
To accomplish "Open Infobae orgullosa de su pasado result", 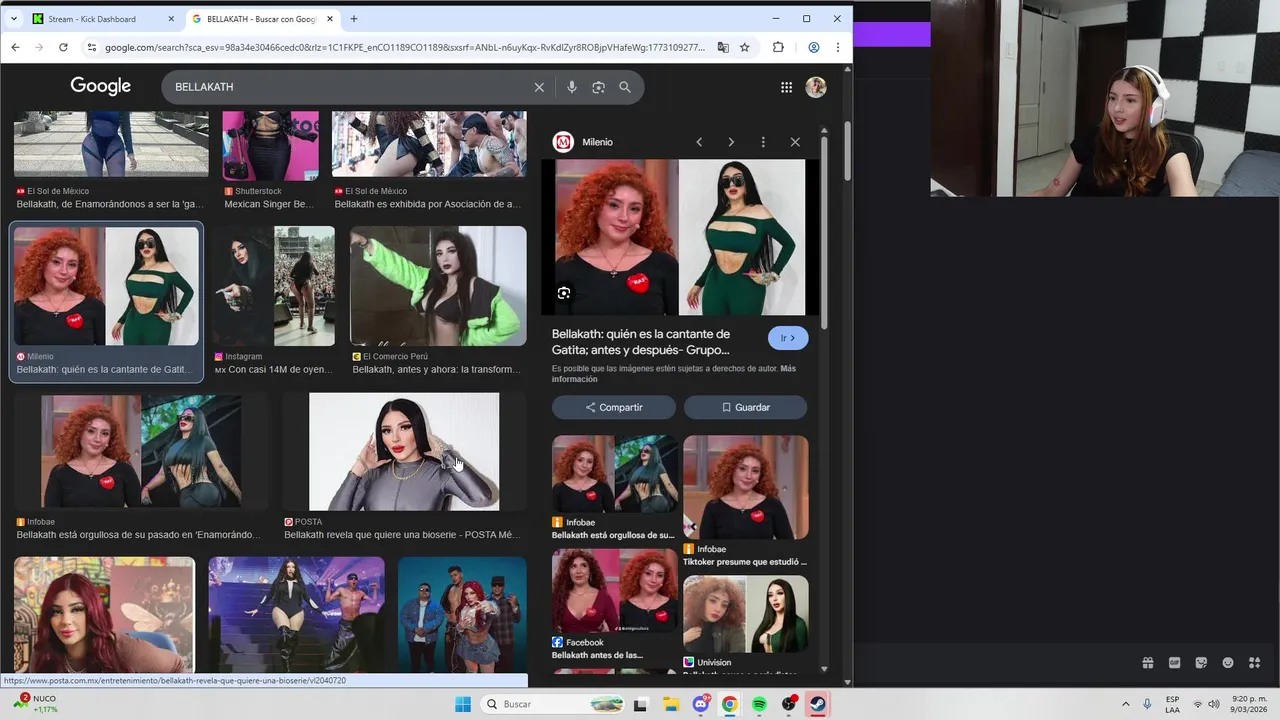I will (140, 451).
